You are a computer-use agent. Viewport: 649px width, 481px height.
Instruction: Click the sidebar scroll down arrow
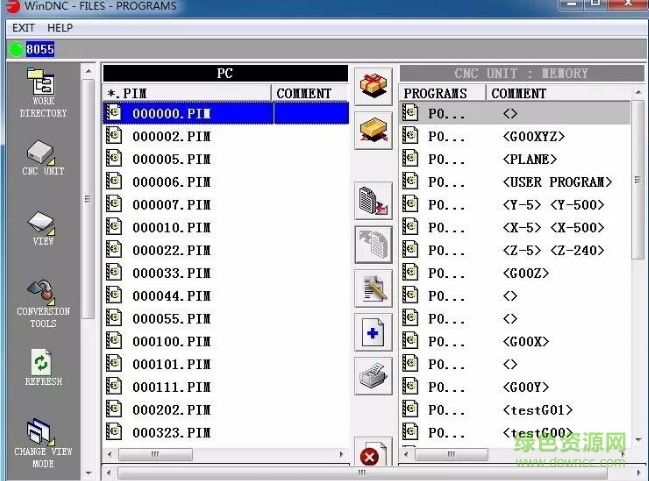pyautogui.click(x=89, y=472)
